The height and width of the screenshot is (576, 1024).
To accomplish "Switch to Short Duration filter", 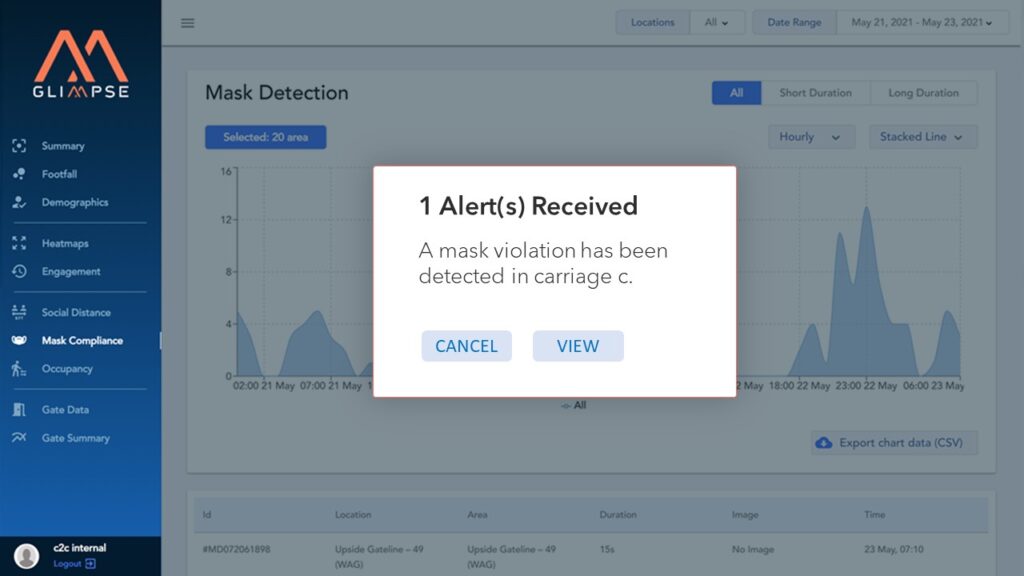I will (815, 93).
